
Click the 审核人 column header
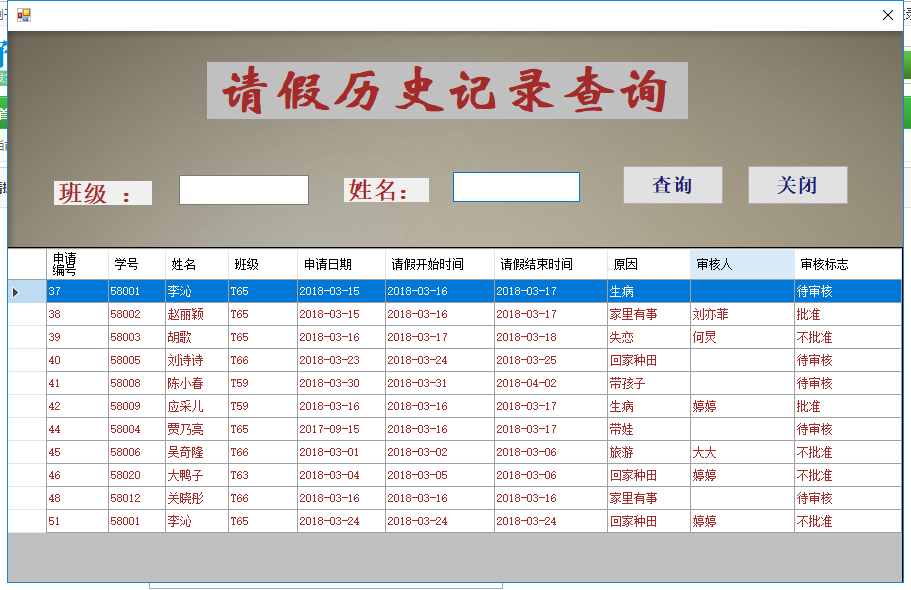click(x=741, y=265)
